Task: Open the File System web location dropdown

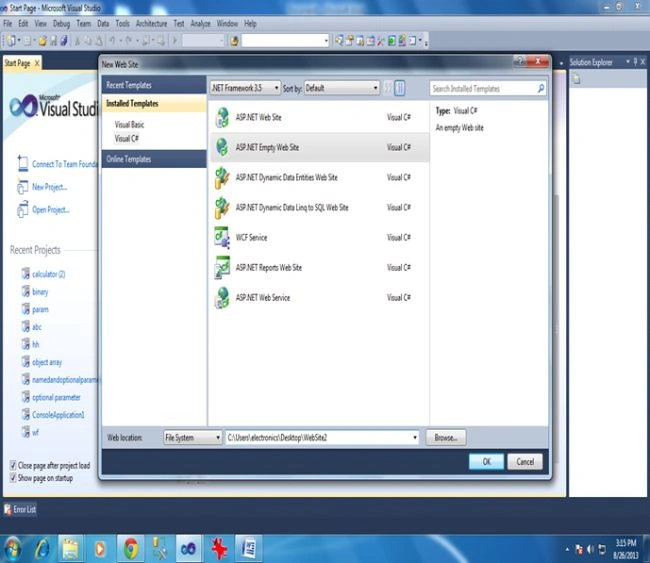Action: 193,437
